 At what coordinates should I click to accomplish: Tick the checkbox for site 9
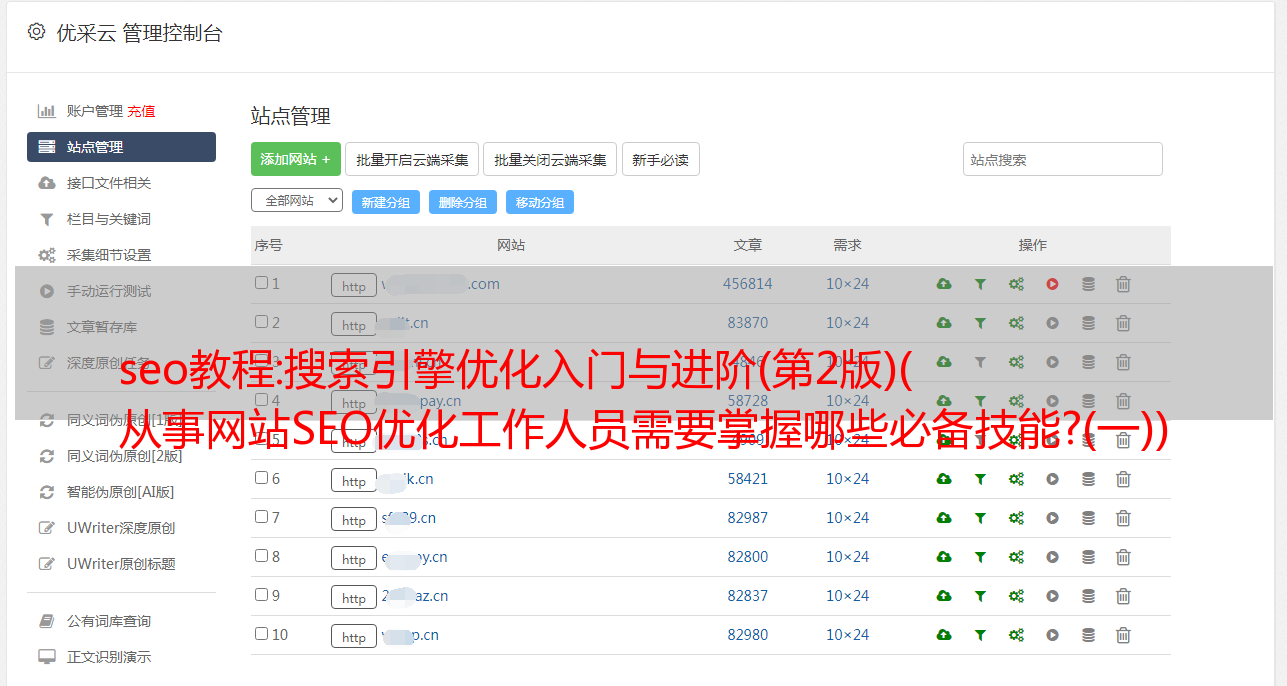261,595
